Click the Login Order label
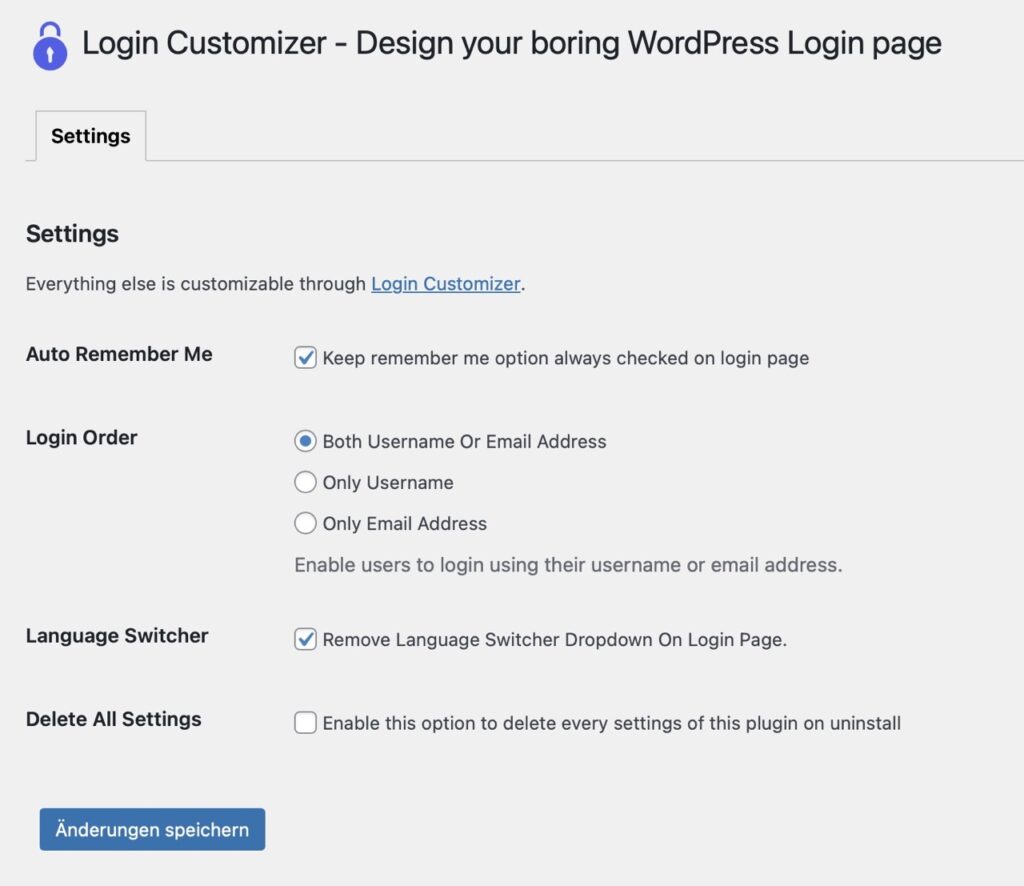This screenshot has height=886, width=1024. 82,437
